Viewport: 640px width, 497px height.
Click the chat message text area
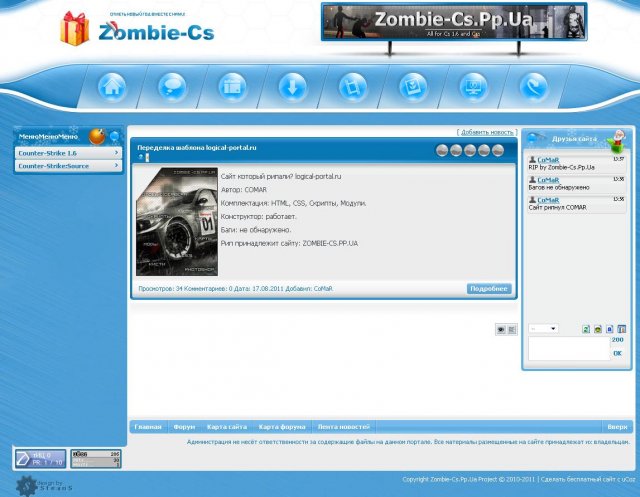click(x=569, y=348)
